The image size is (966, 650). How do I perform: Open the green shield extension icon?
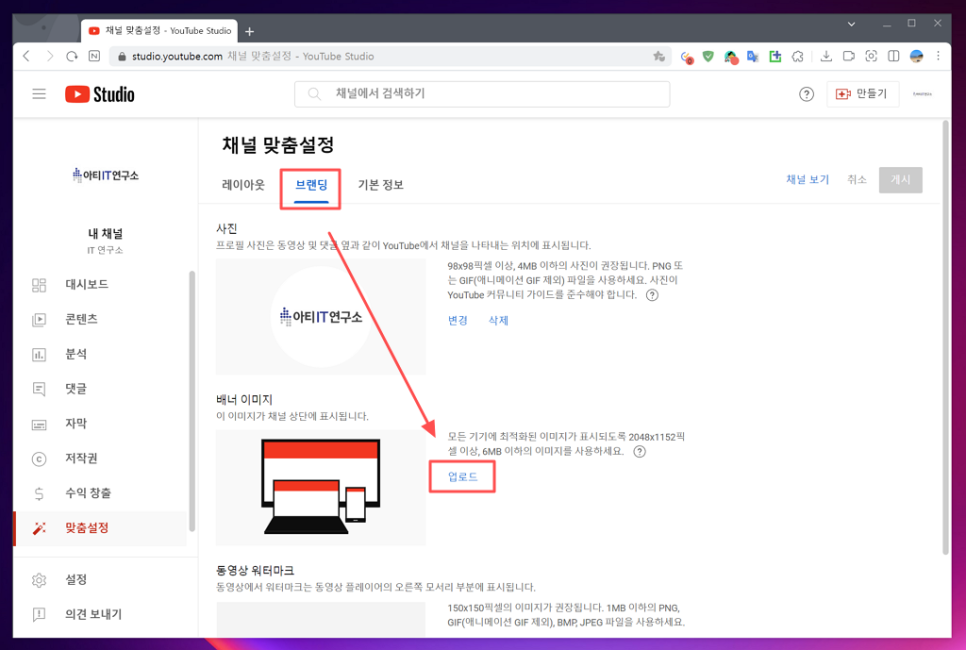pyautogui.click(x=708, y=57)
